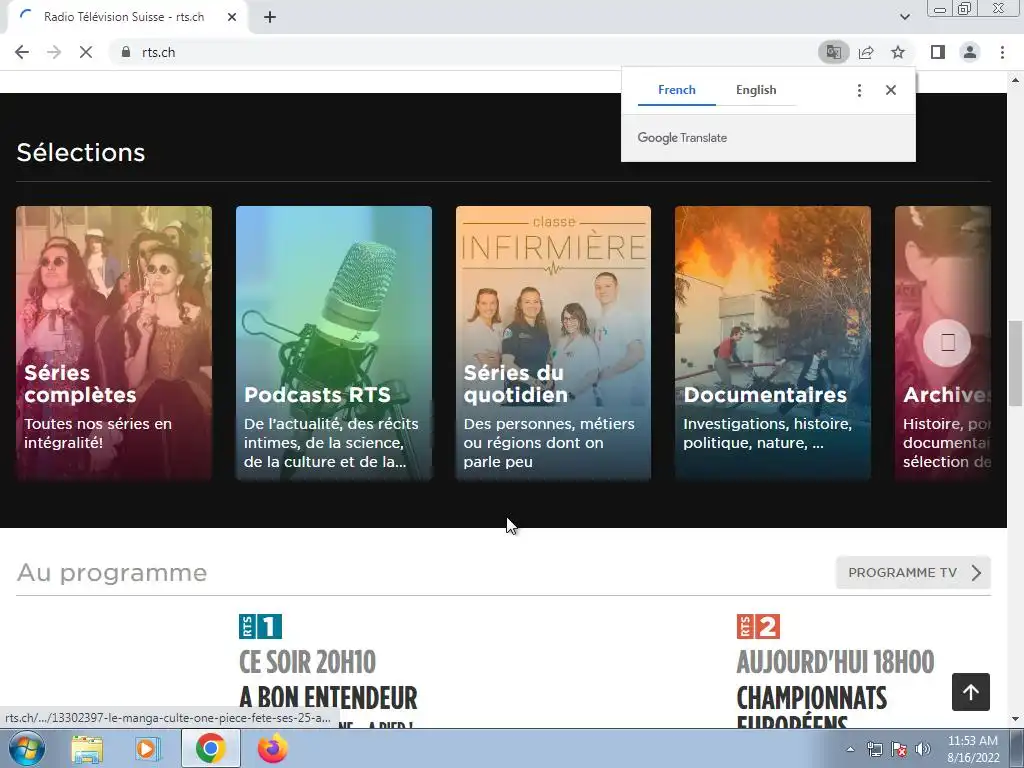The height and width of the screenshot is (768, 1024).
Task: Open the Séries du quotidien card
Action: (553, 344)
